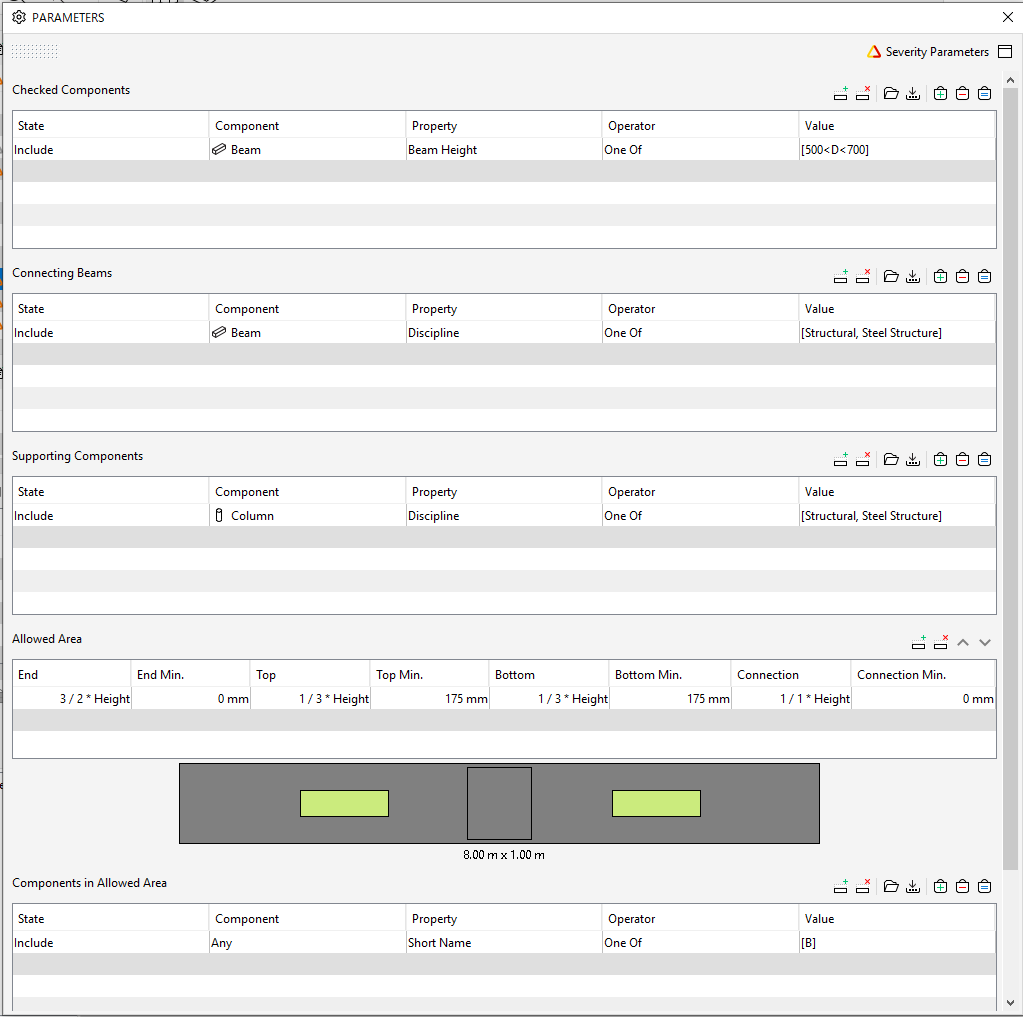
Task: Select Beam component in Checked Components row
Action: tap(307, 149)
